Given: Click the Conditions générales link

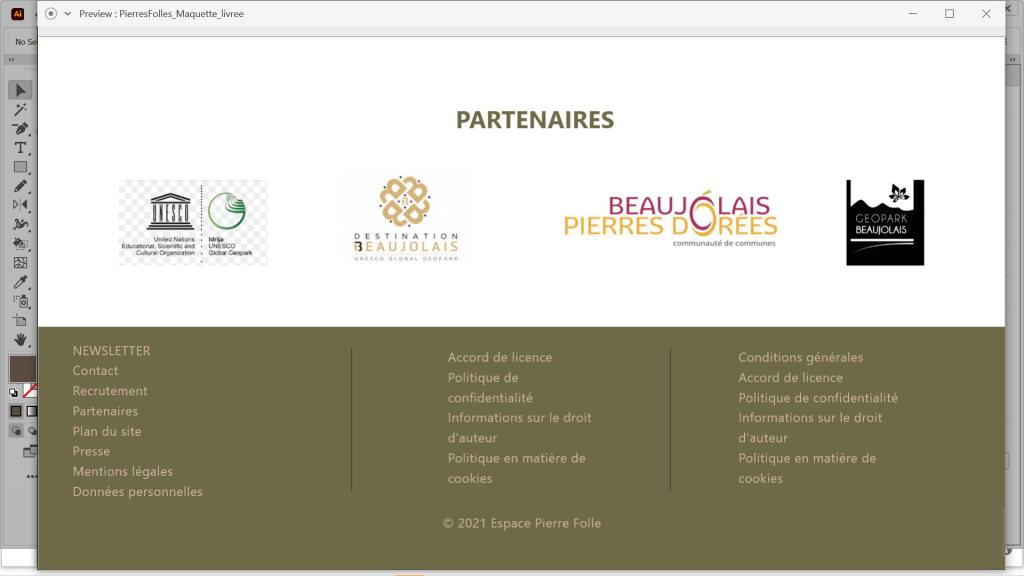Looking at the screenshot, I should (800, 357).
